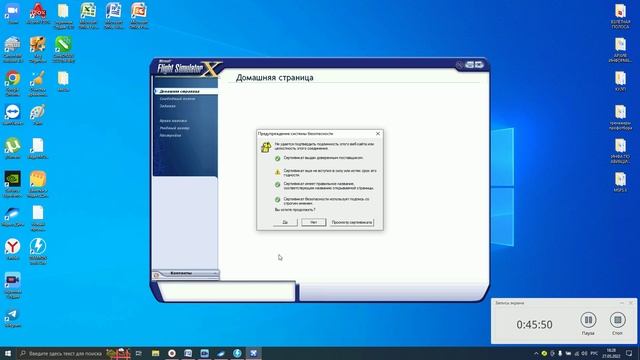This screenshot has width=640, height=360.
Task: Close the security warning dialog
Action: click(378, 133)
